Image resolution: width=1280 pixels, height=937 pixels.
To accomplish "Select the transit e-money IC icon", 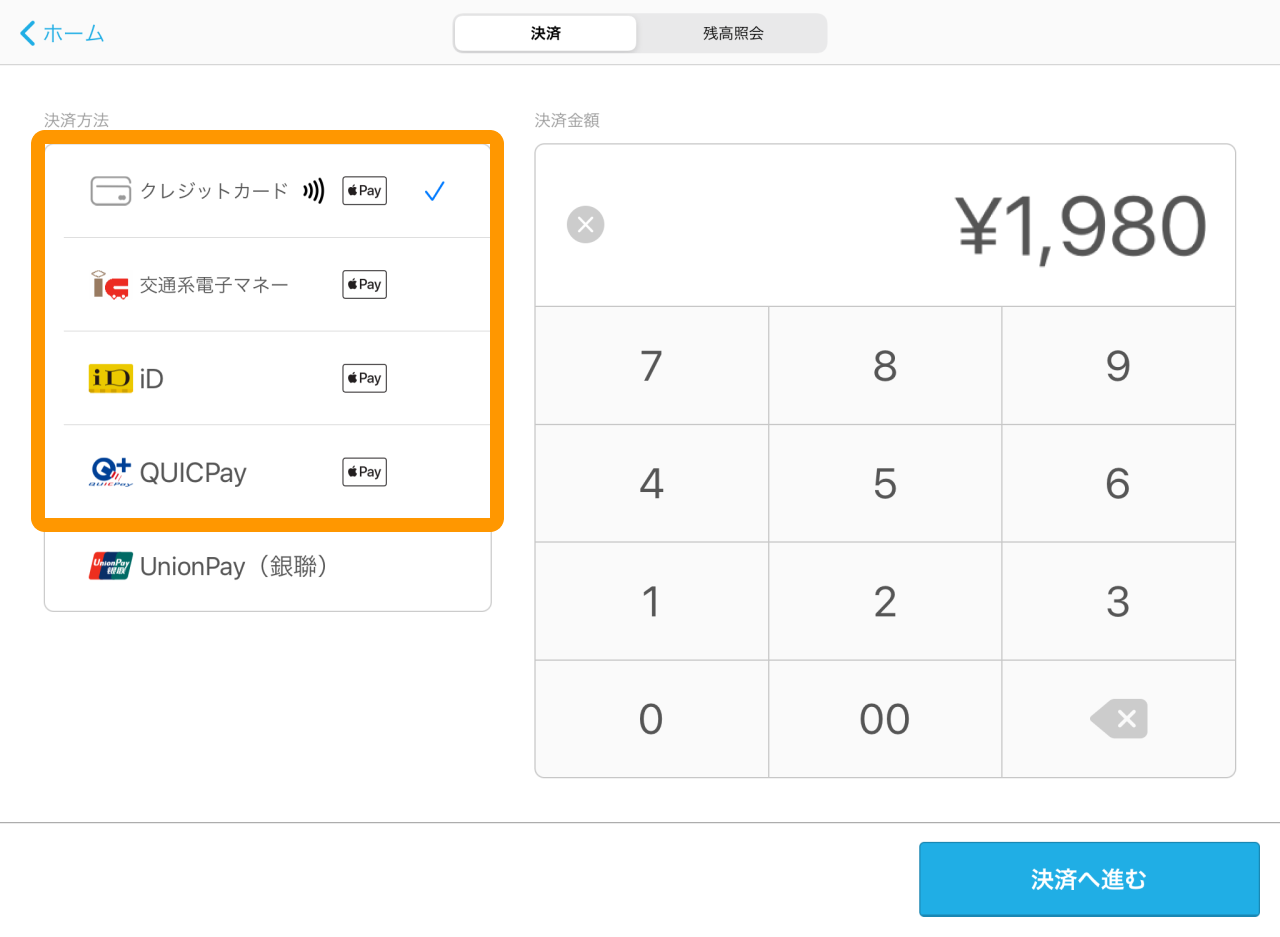I will (110, 285).
